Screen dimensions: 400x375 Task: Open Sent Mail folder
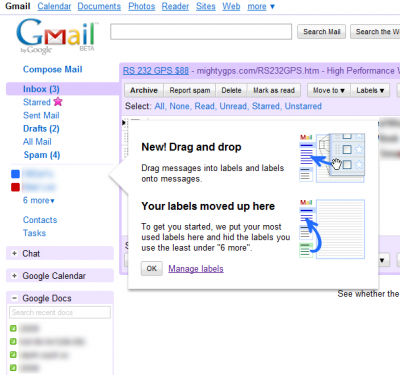point(41,115)
